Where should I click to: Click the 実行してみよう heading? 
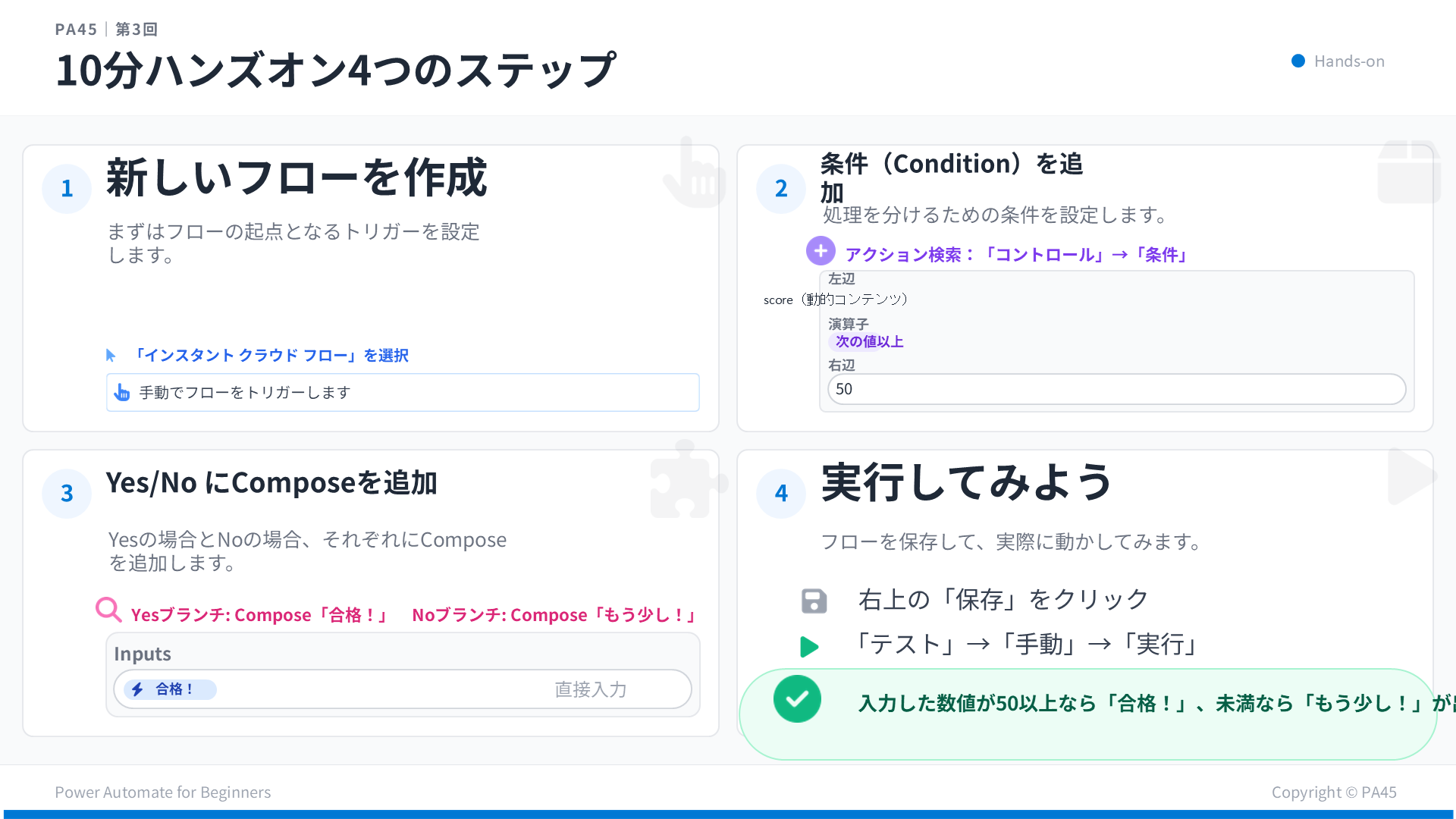click(967, 482)
